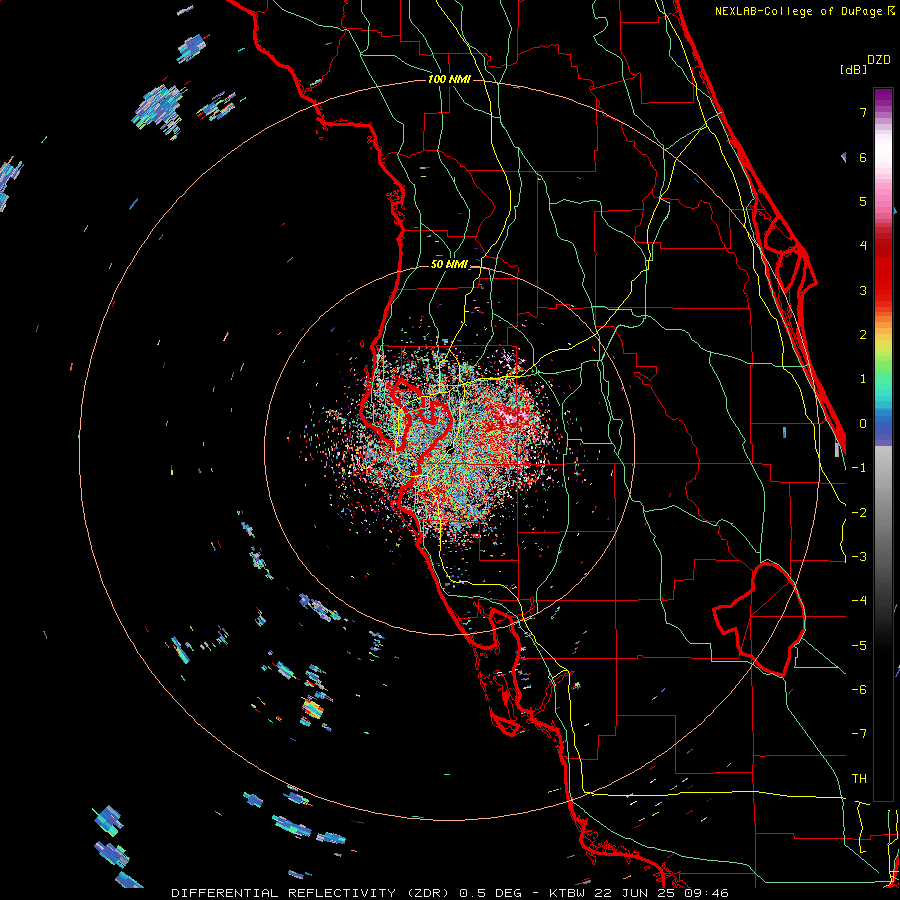
Task: Click the 100 NMI range ring label
Action: tap(449, 79)
